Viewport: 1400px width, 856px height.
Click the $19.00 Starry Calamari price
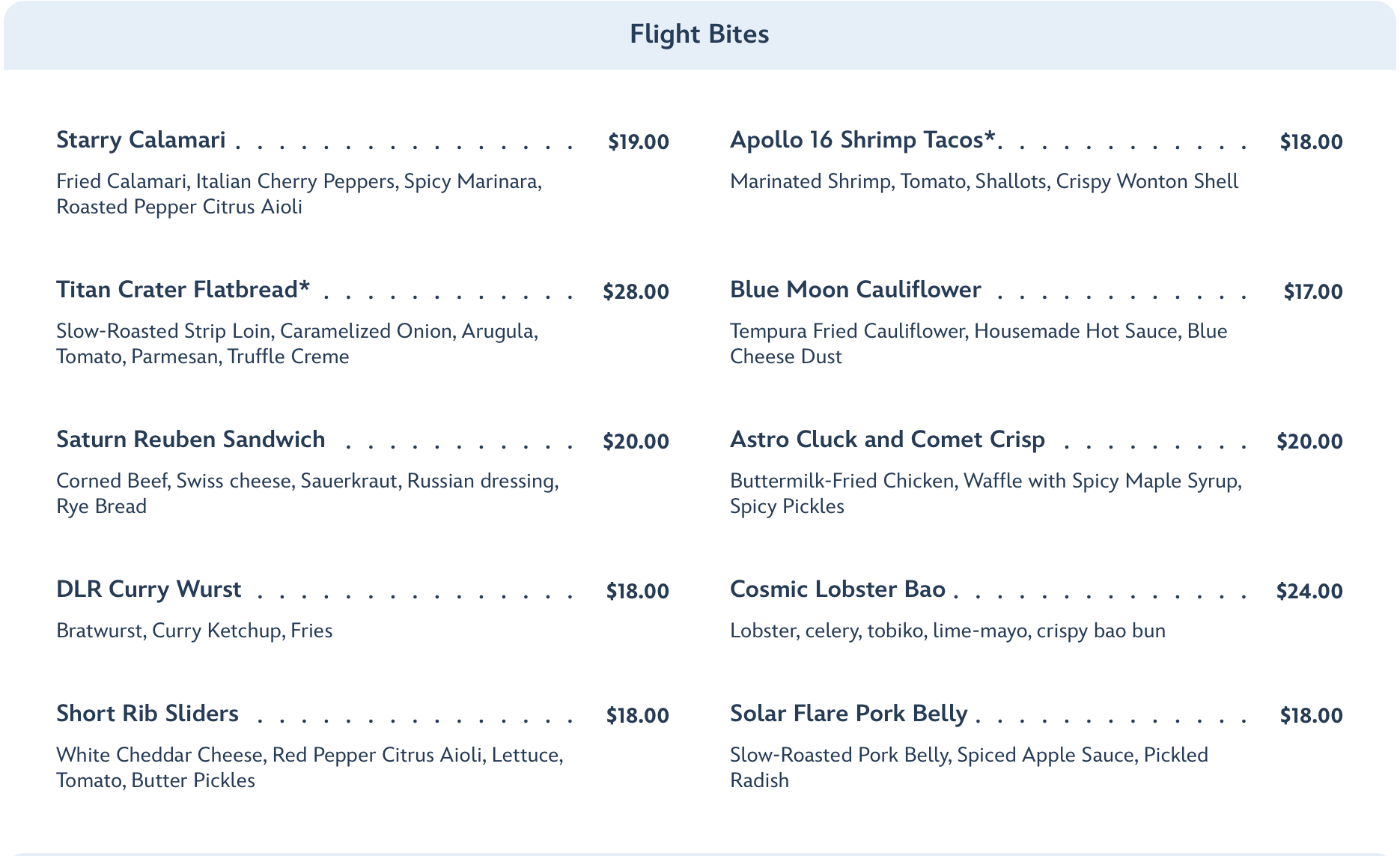pos(638,142)
